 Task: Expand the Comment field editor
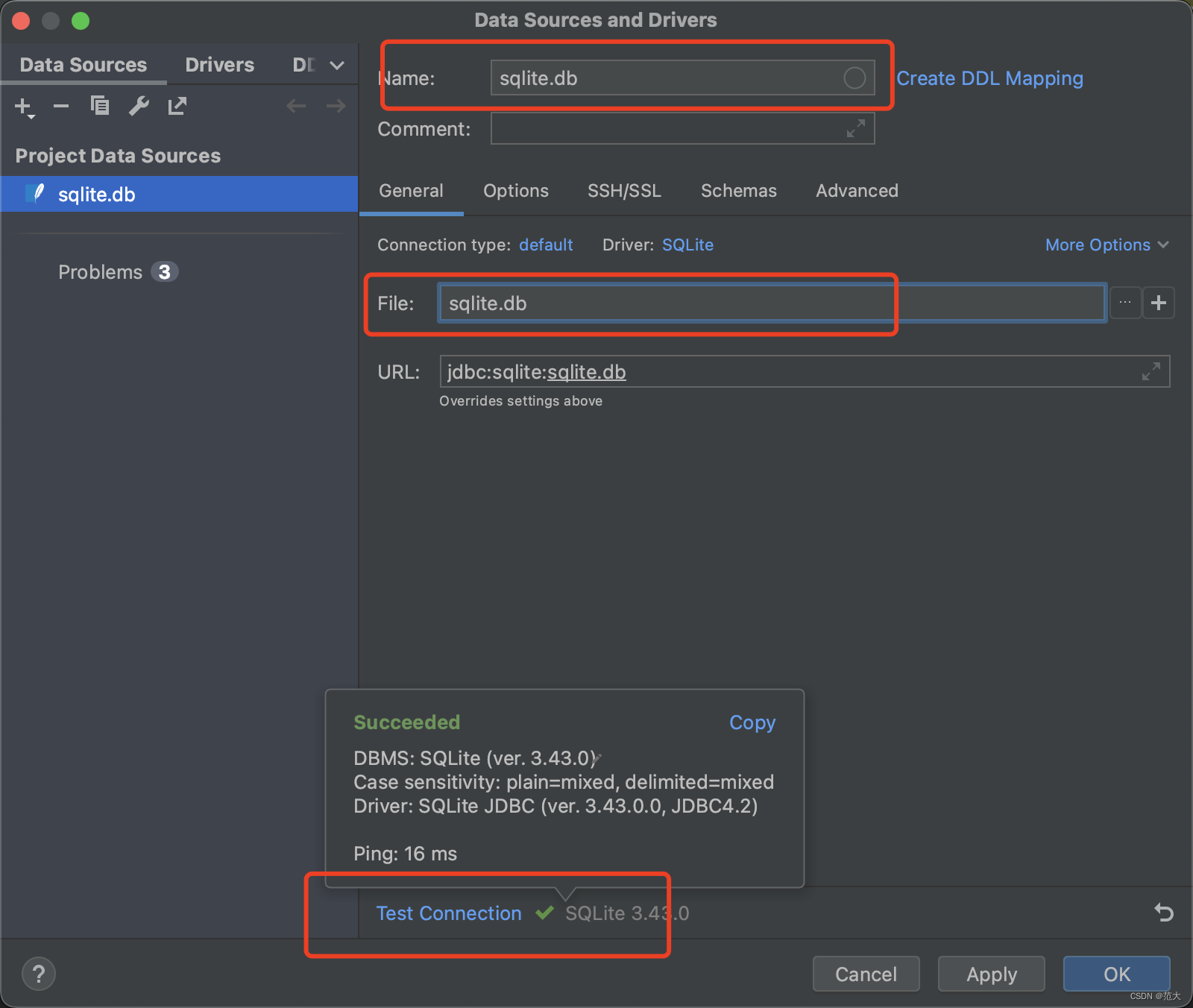click(x=856, y=128)
